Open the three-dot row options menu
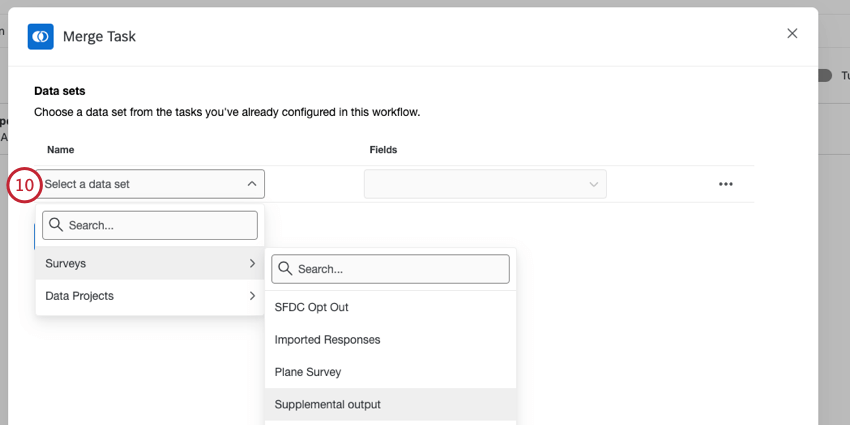This screenshot has width=850, height=425. click(x=725, y=184)
